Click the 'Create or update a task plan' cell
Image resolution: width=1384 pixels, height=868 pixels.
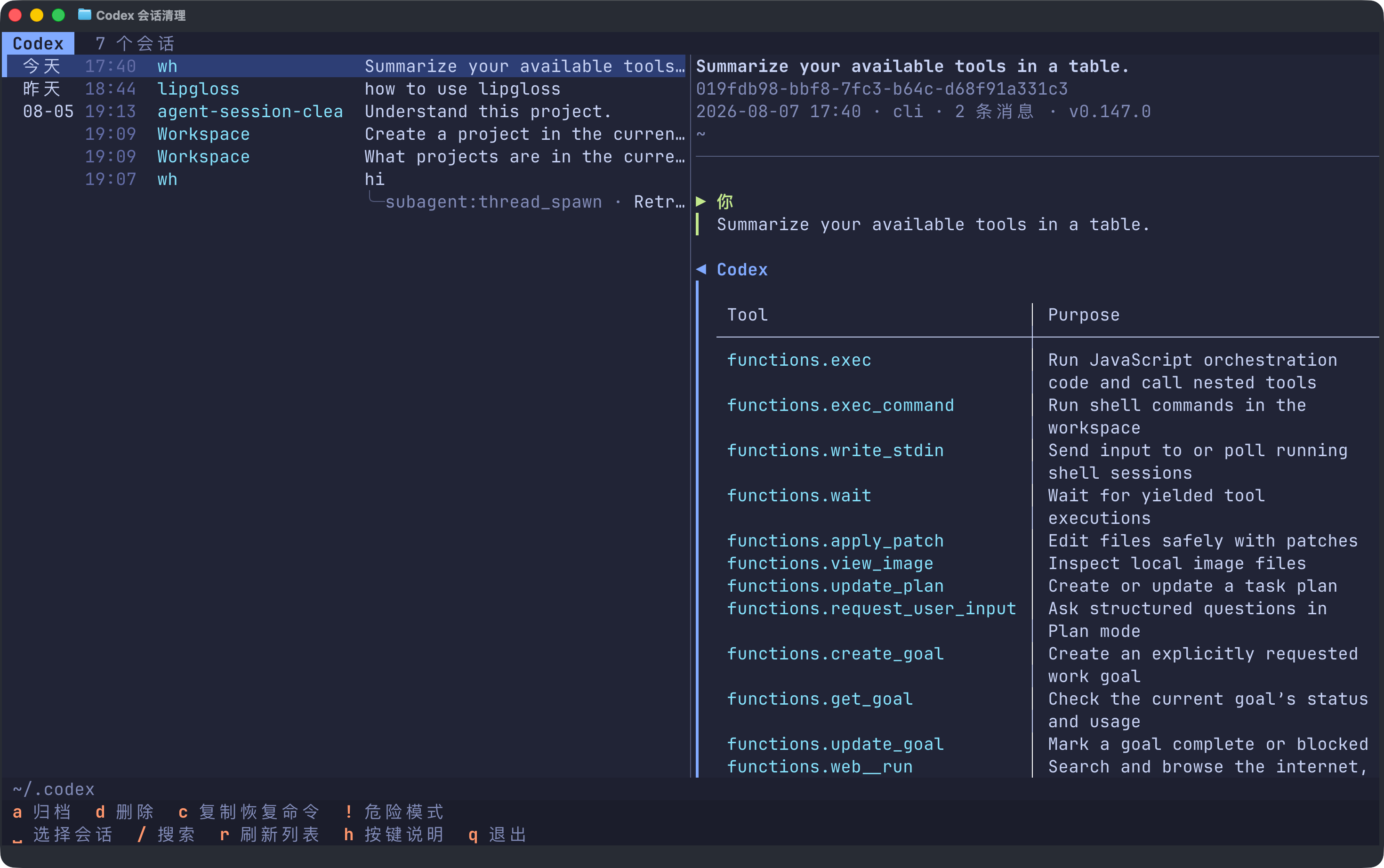coord(1192,586)
